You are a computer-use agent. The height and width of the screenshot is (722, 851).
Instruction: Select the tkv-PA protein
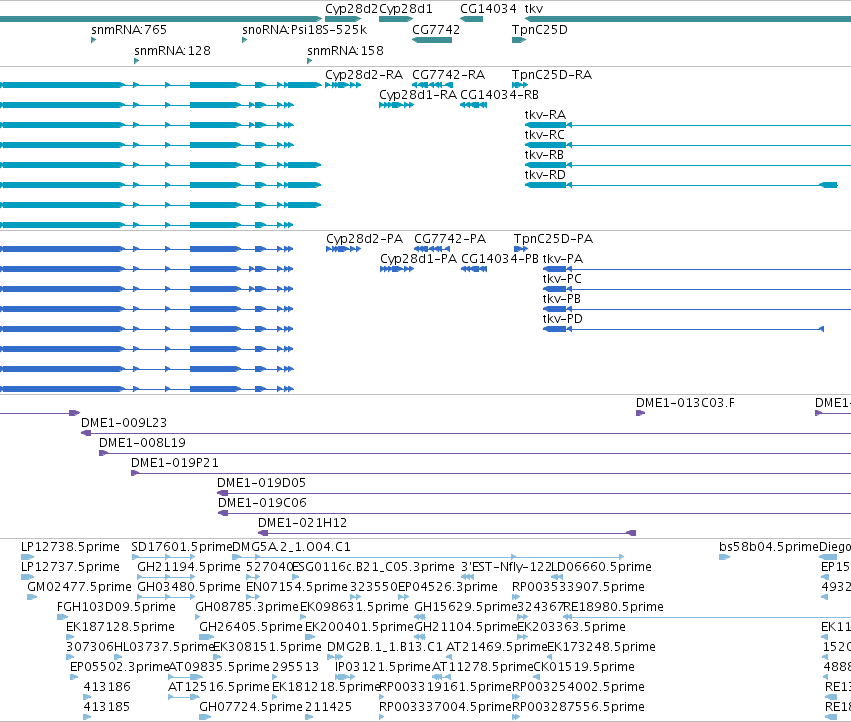click(x=697, y=269)
